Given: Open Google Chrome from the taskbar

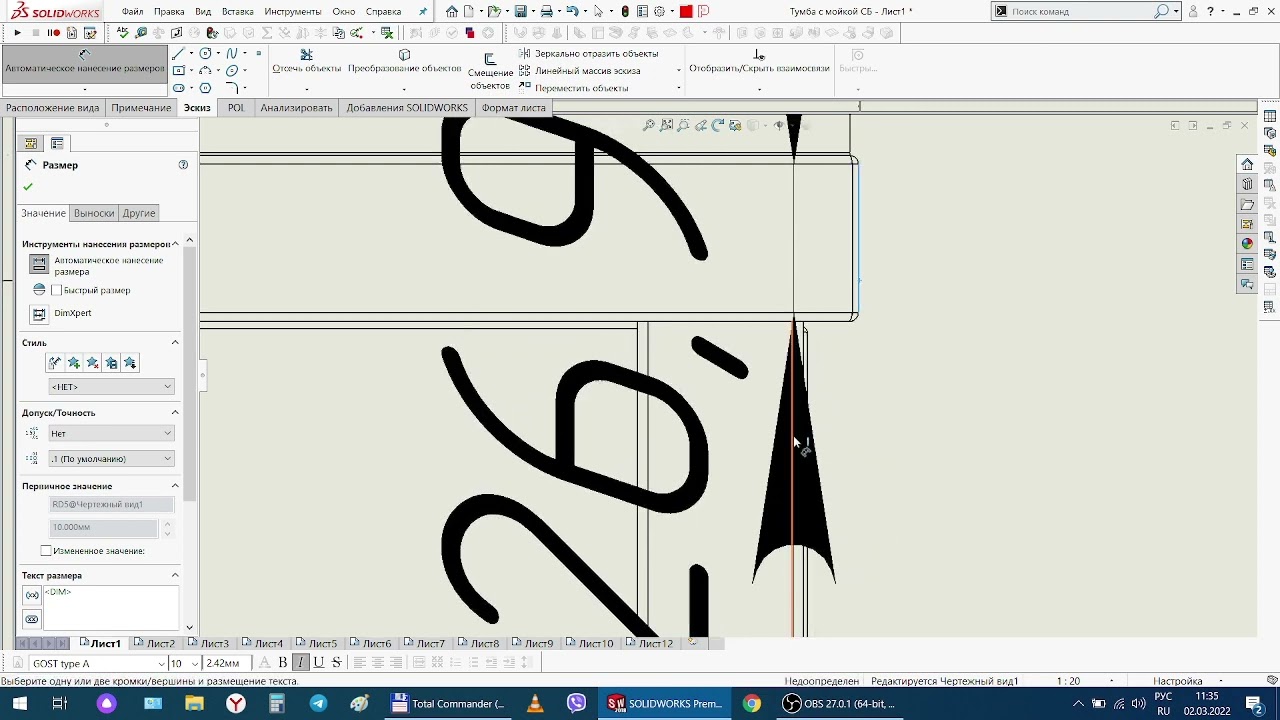Looking at the screenshot, I should 751,704.
